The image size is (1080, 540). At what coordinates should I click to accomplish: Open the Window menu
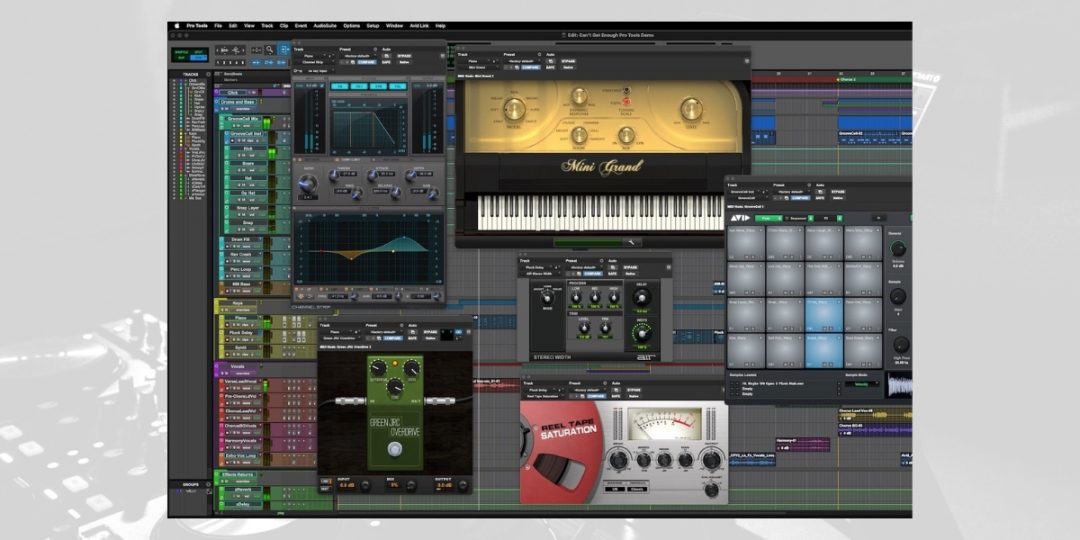click(394, 25)
